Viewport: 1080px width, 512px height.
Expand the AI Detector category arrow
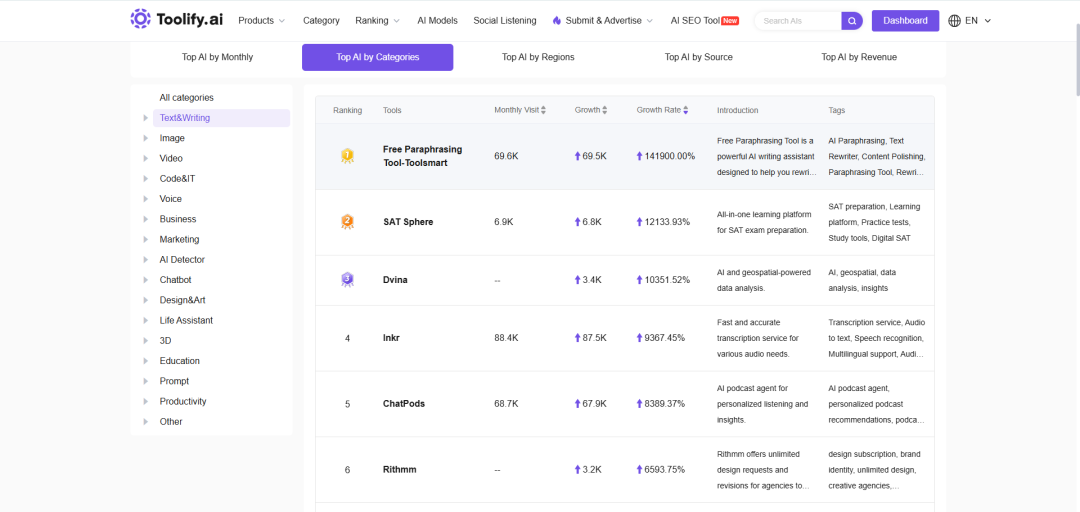145,260
